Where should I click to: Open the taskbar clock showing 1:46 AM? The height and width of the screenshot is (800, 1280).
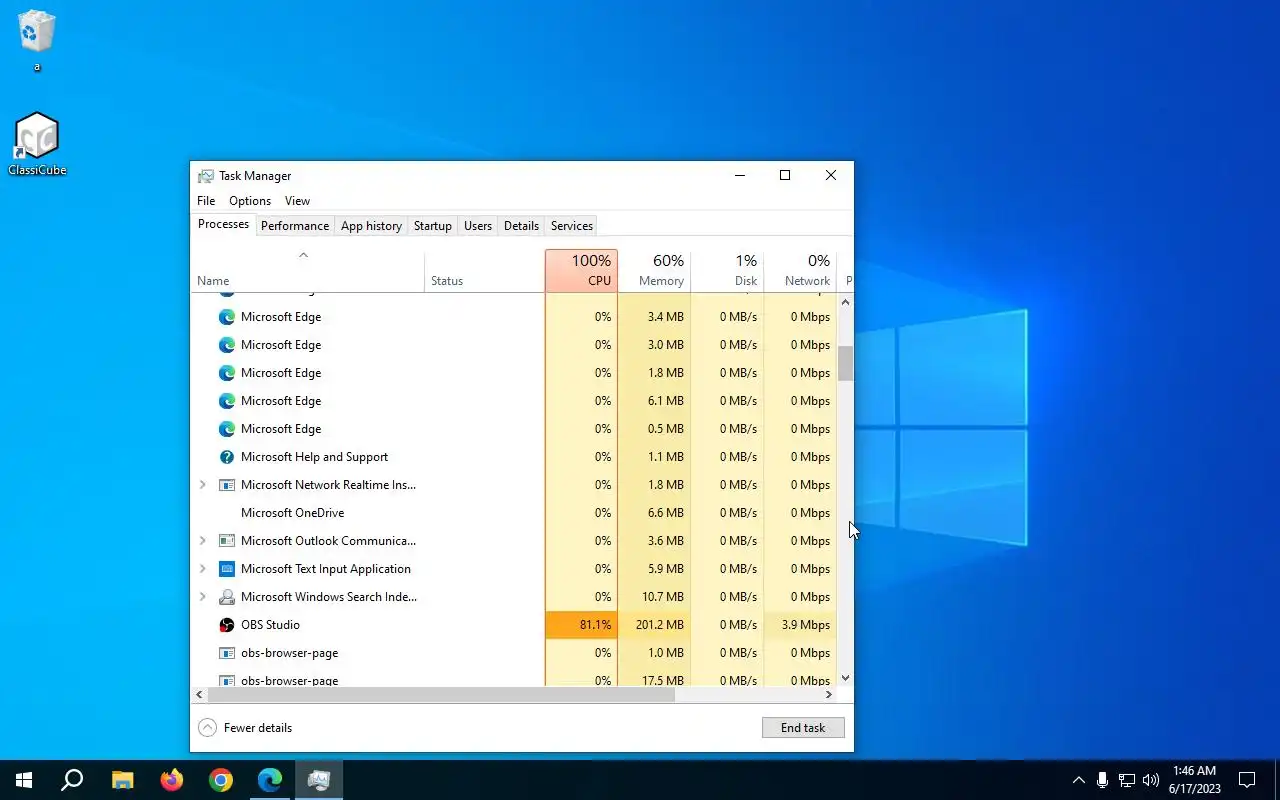tap(1194, 780)
